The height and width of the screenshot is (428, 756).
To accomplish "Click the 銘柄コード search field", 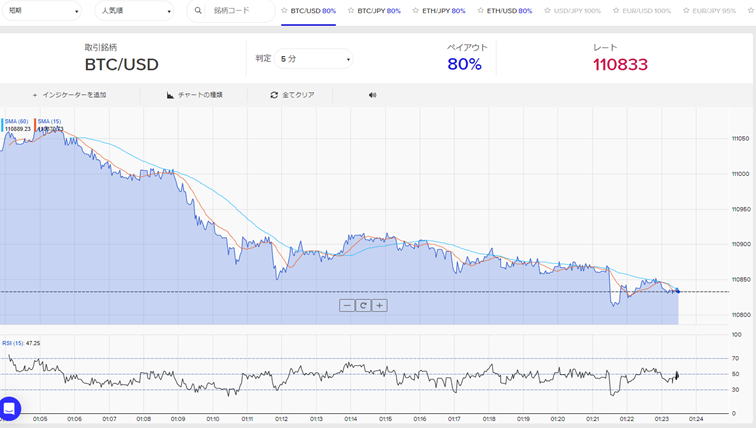I will 240,11.
